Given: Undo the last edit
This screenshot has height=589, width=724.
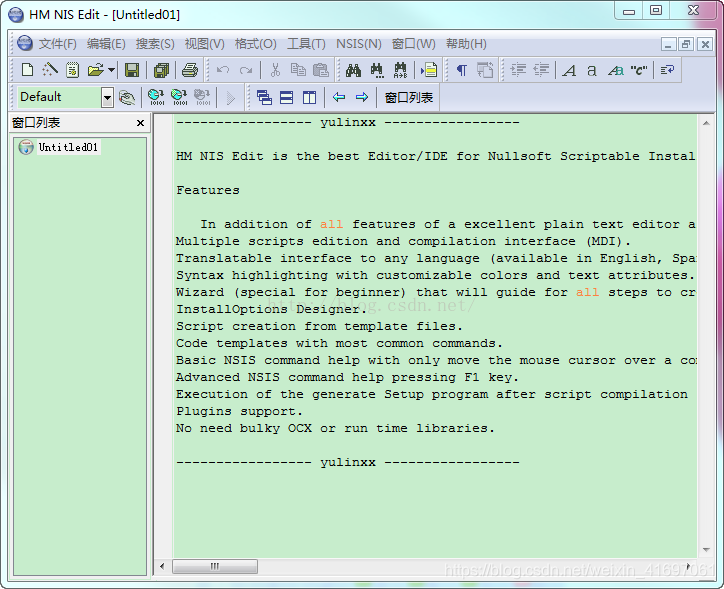Looking at the screenshot, I should coord(223,70).
